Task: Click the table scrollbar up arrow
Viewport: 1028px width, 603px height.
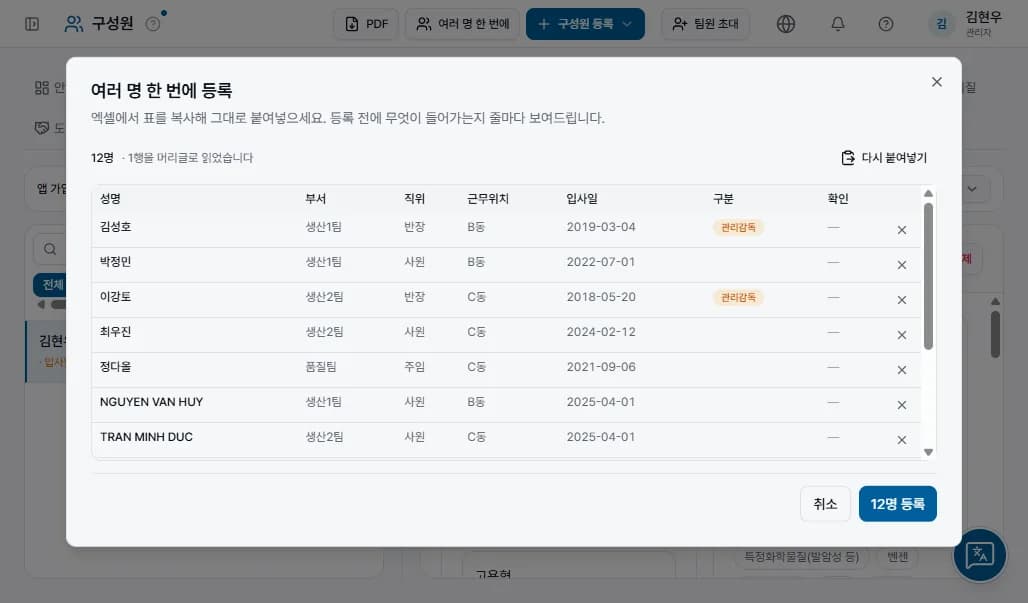Action: click(928, 193)
